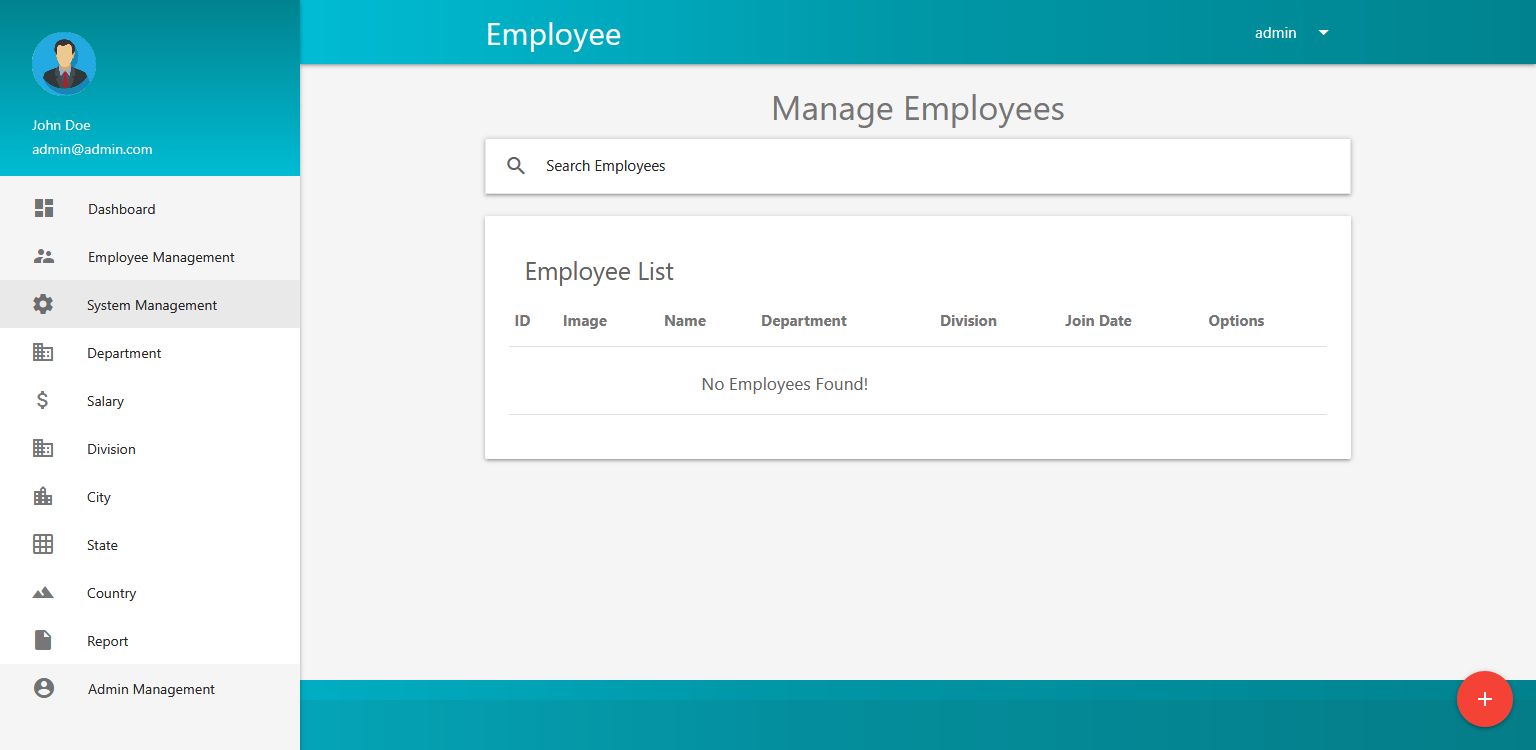Select the Dashboard menu item

pyautogui.click(x=121, y=209)
